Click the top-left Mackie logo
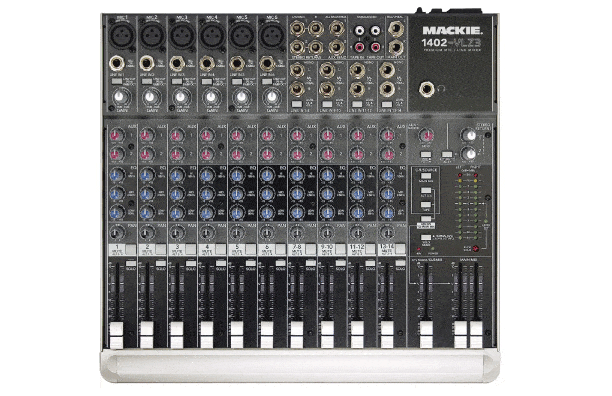612x396 pixels. coord(452,30)
